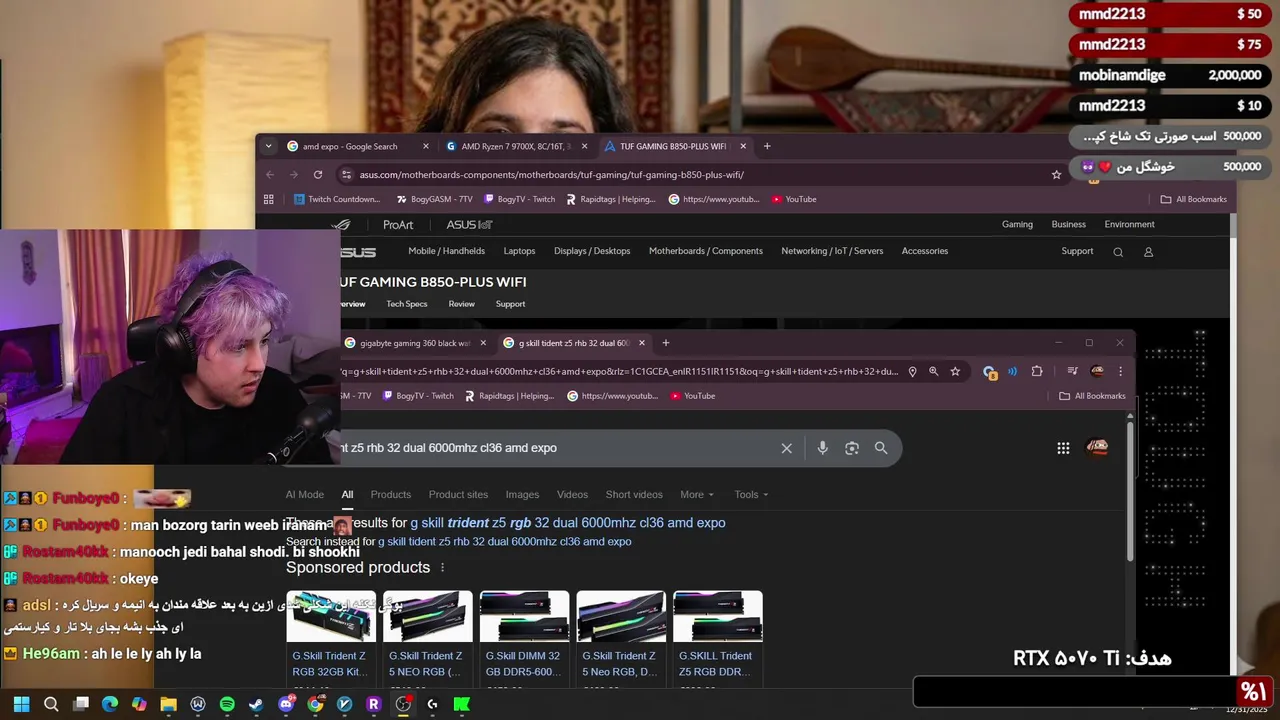
Task: Click Chrome profile avatar in front toolbar
Action: pyautogui.click(x=1097, y=371)
